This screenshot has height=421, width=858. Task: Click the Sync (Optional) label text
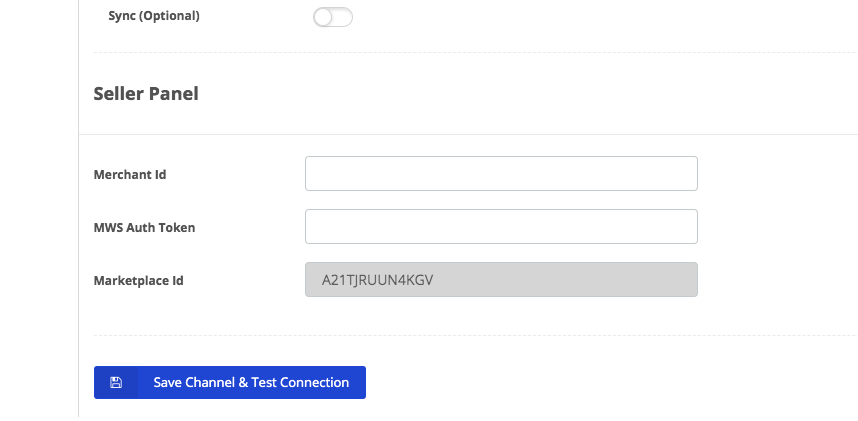click(x=154, y=16)
